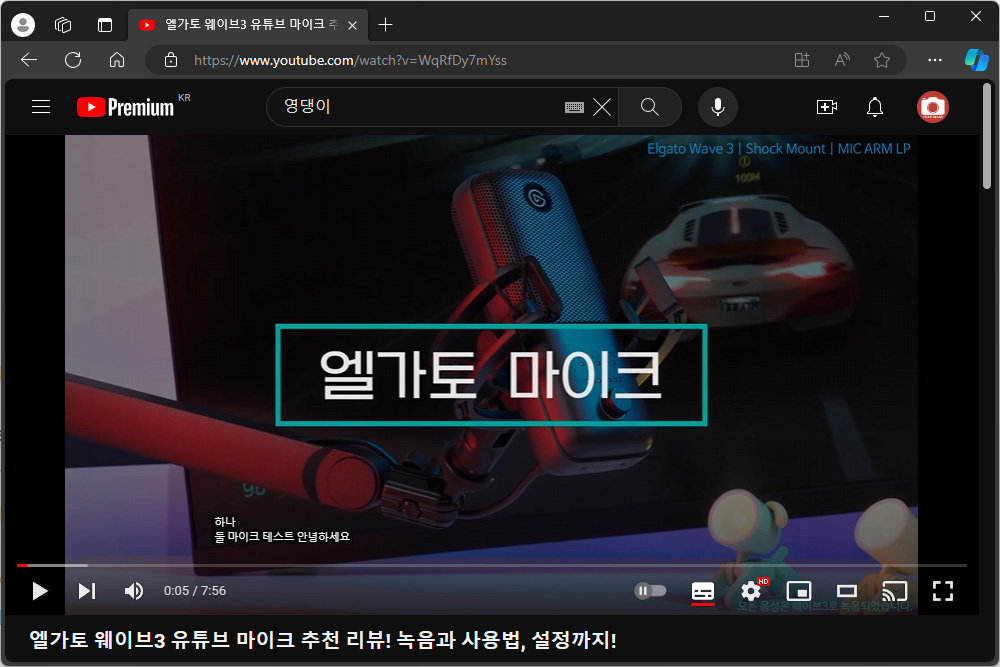Select the YouTube 엘가토 웨이브3 tab
This screenshot has width=1000, height=667.
[247, 25]
